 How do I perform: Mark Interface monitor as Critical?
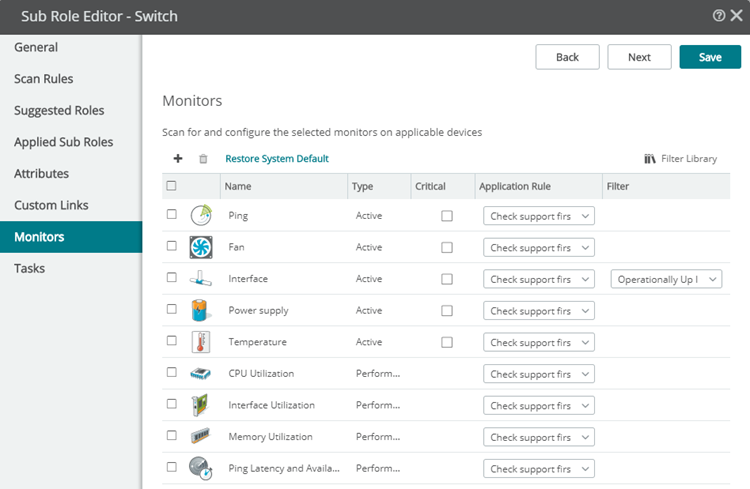[x=447, y=279]
